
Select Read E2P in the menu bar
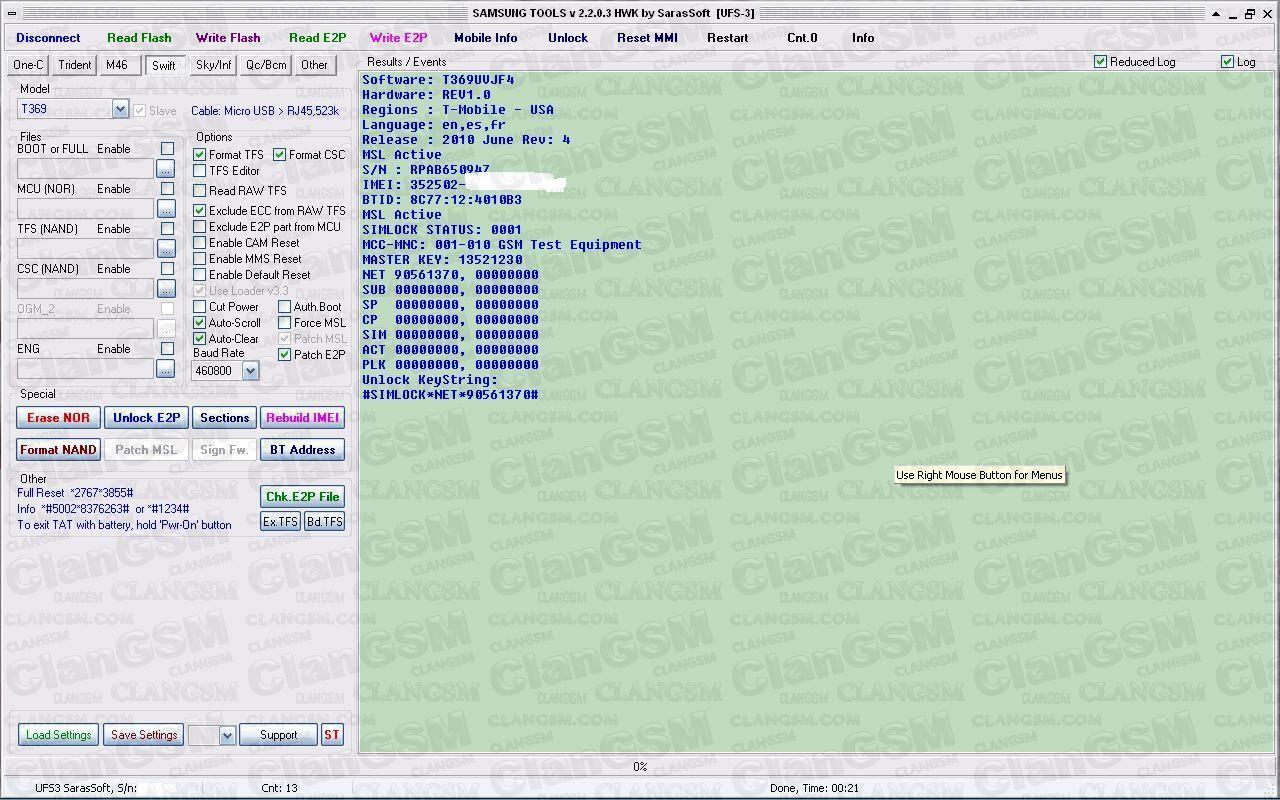click(x=317, y=38)
